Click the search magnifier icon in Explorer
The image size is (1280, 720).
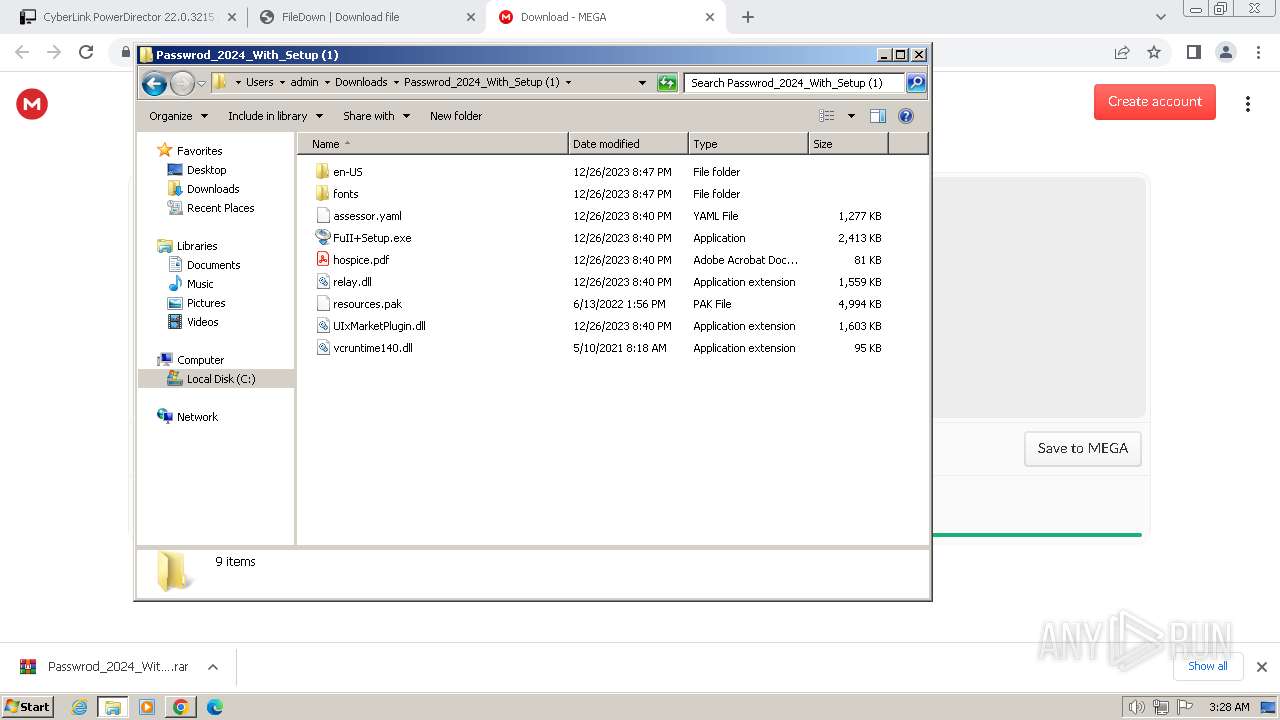[915, 83]
